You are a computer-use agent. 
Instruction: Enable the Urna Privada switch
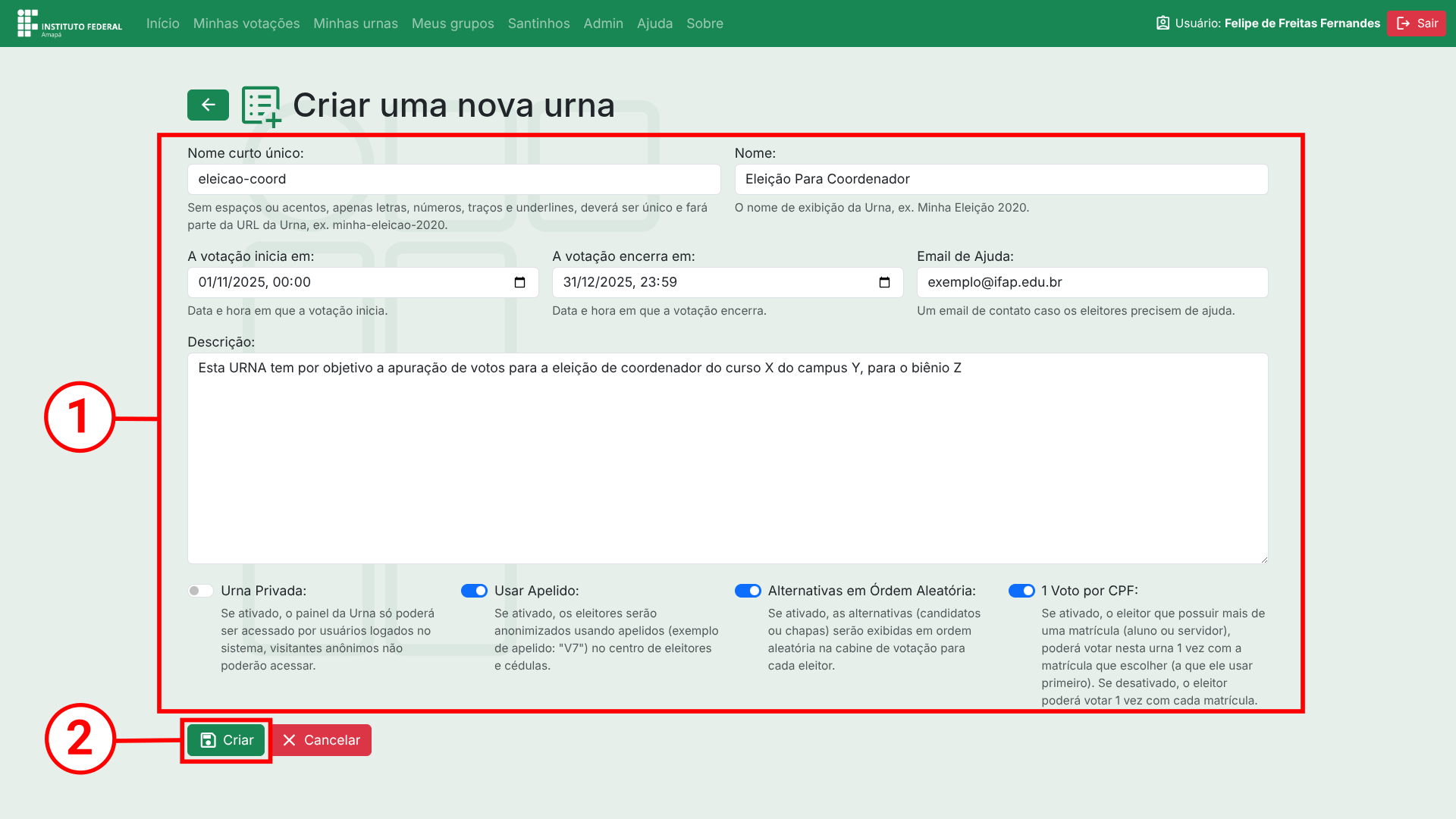coord(201,591)
